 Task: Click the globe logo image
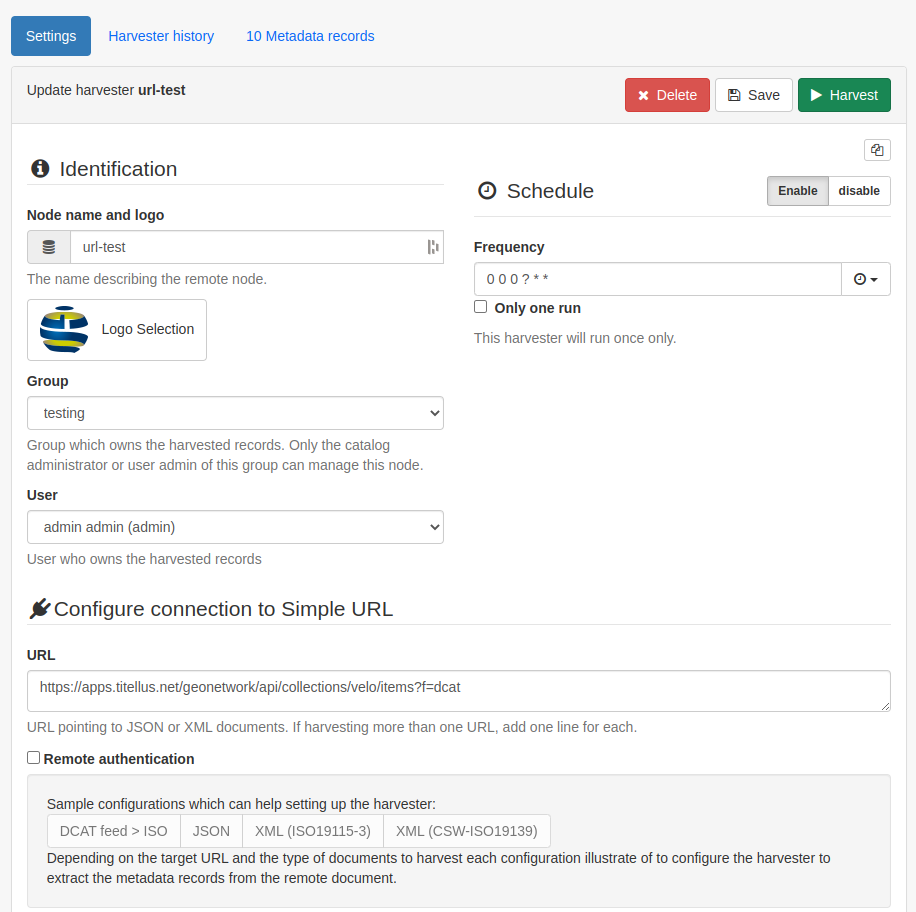[x=64, y=330]
